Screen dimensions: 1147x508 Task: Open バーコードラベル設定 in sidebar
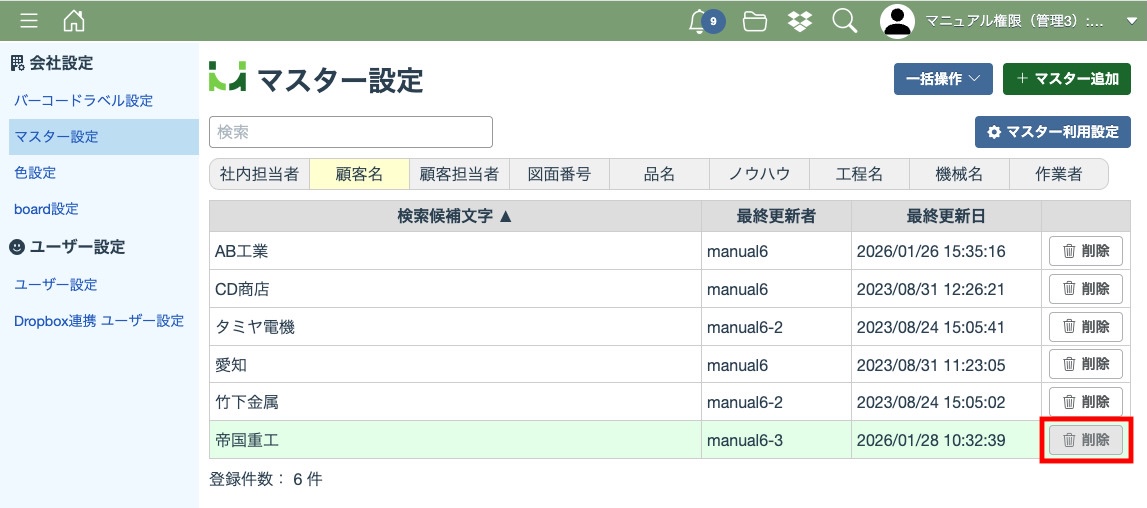(x=83, y=101)
